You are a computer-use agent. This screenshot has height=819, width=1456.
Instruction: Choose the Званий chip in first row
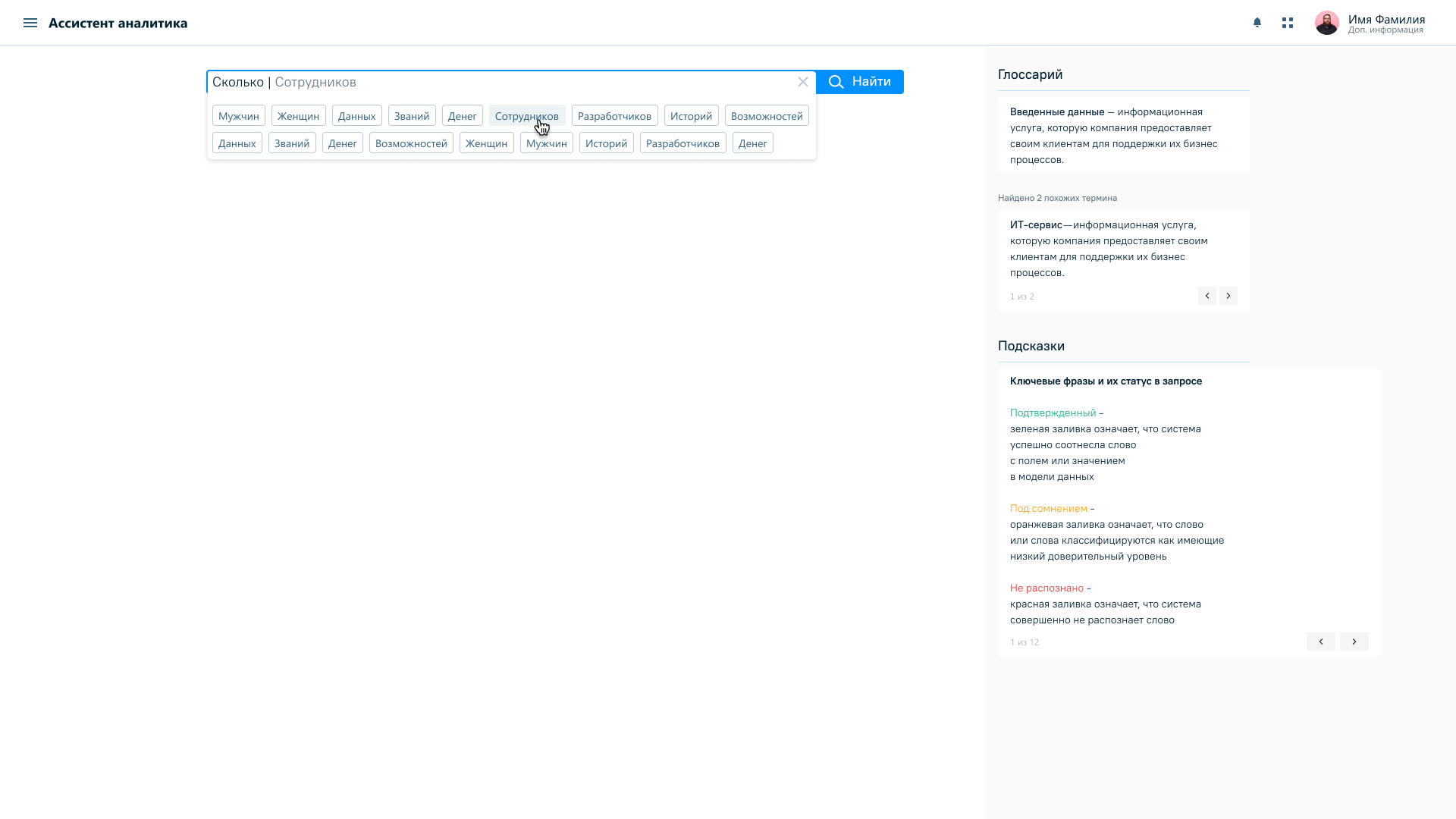coord(412,116)
